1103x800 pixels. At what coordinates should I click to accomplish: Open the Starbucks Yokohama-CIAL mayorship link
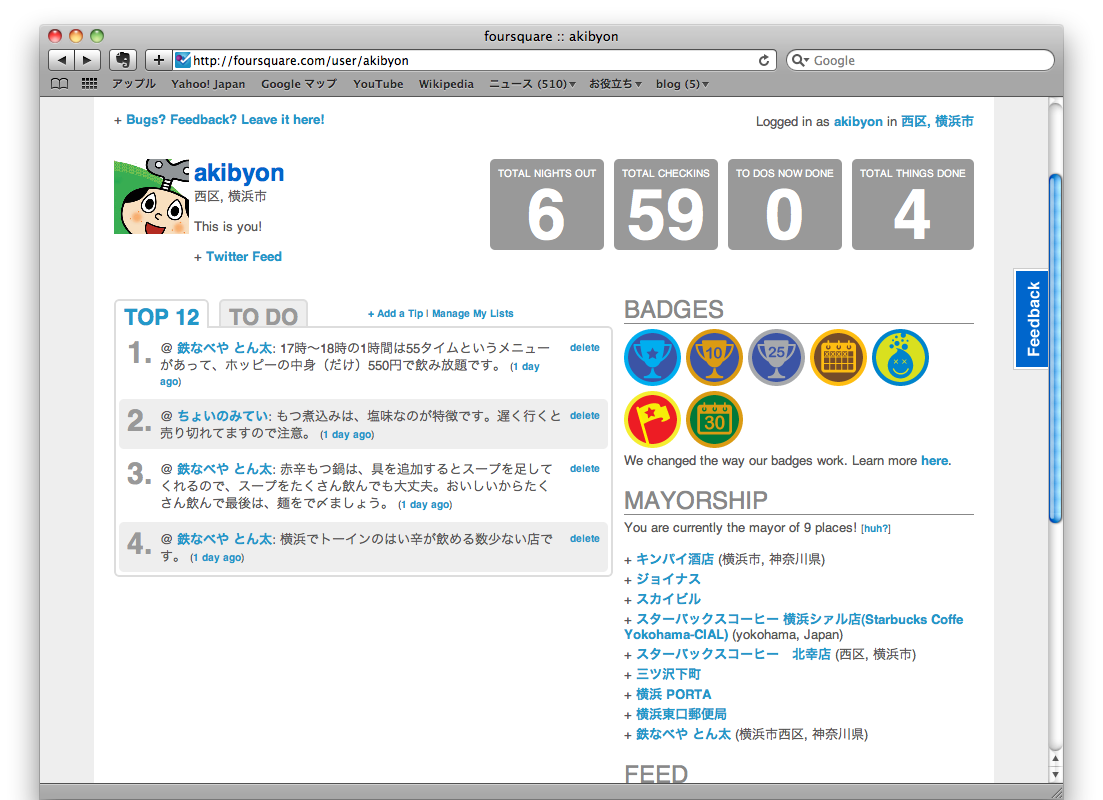coord(793,627)
